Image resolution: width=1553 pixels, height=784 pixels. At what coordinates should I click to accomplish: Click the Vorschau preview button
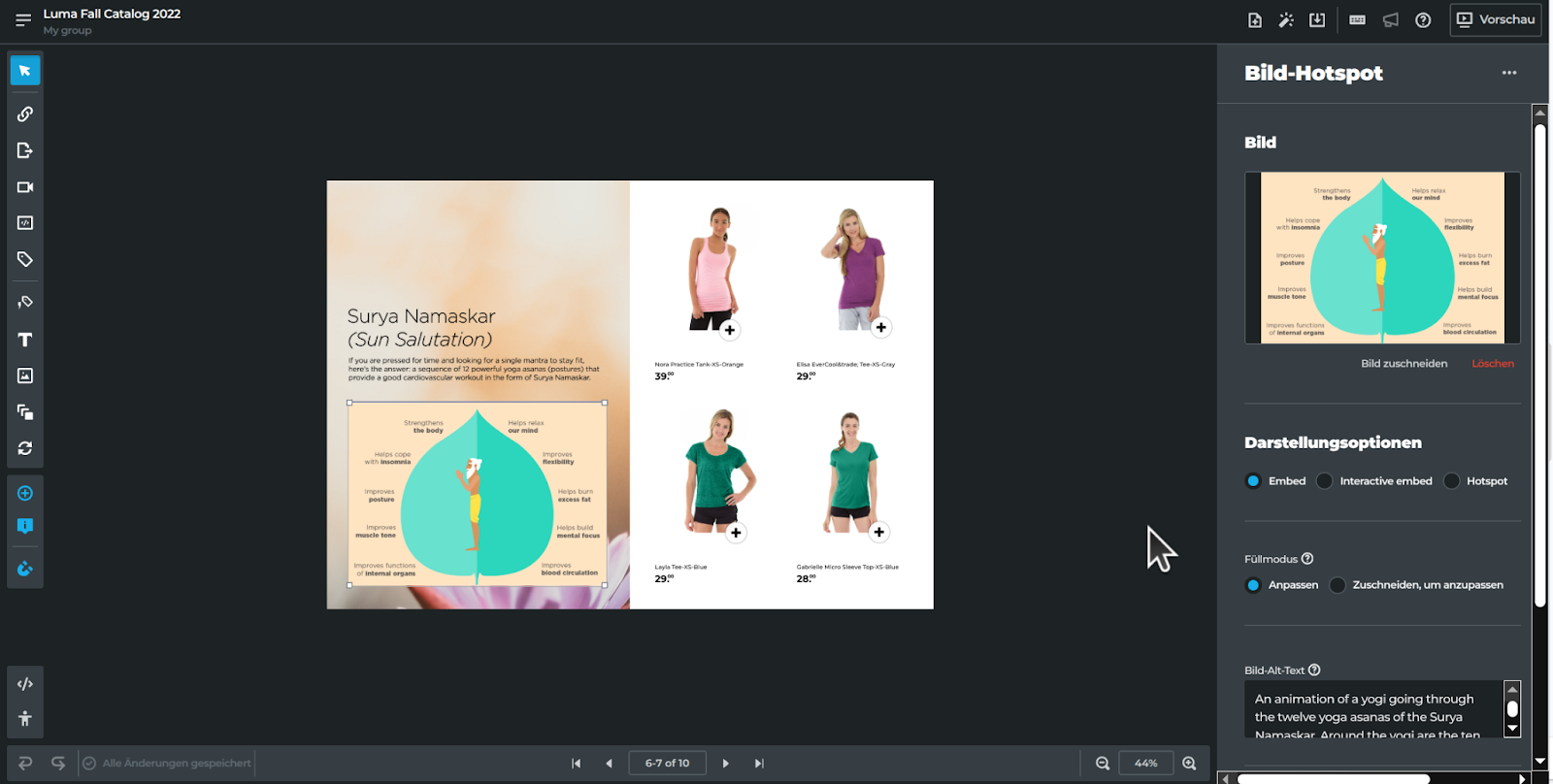1495,19
